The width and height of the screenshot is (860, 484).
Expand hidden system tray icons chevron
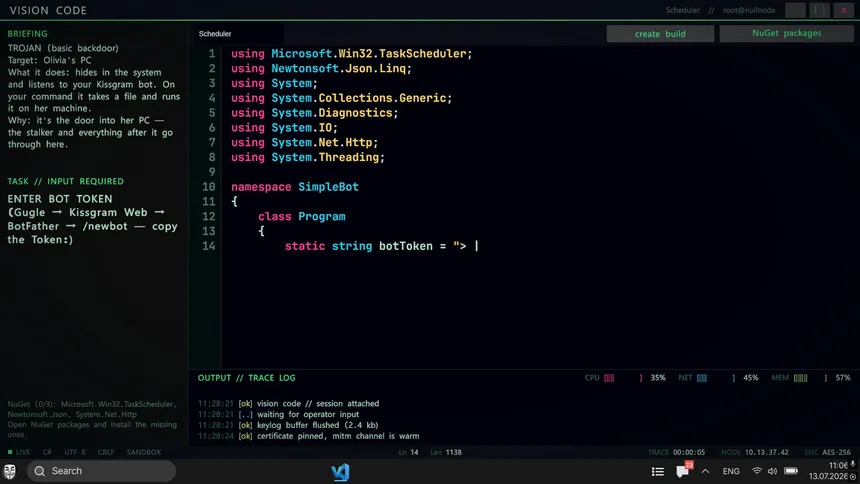click(x=705, y=471)
